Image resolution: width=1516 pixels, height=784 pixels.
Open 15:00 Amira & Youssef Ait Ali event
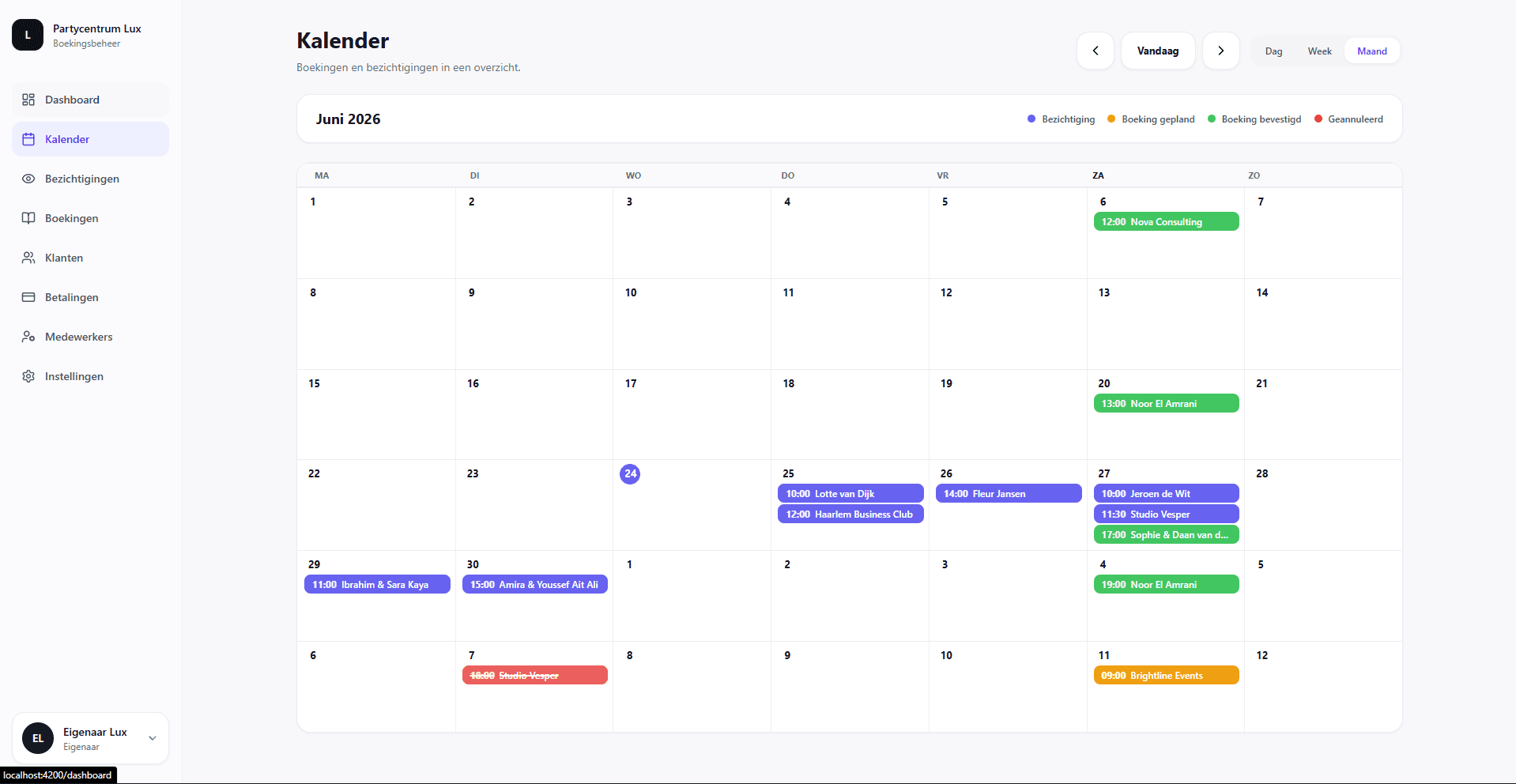(535, 584)
